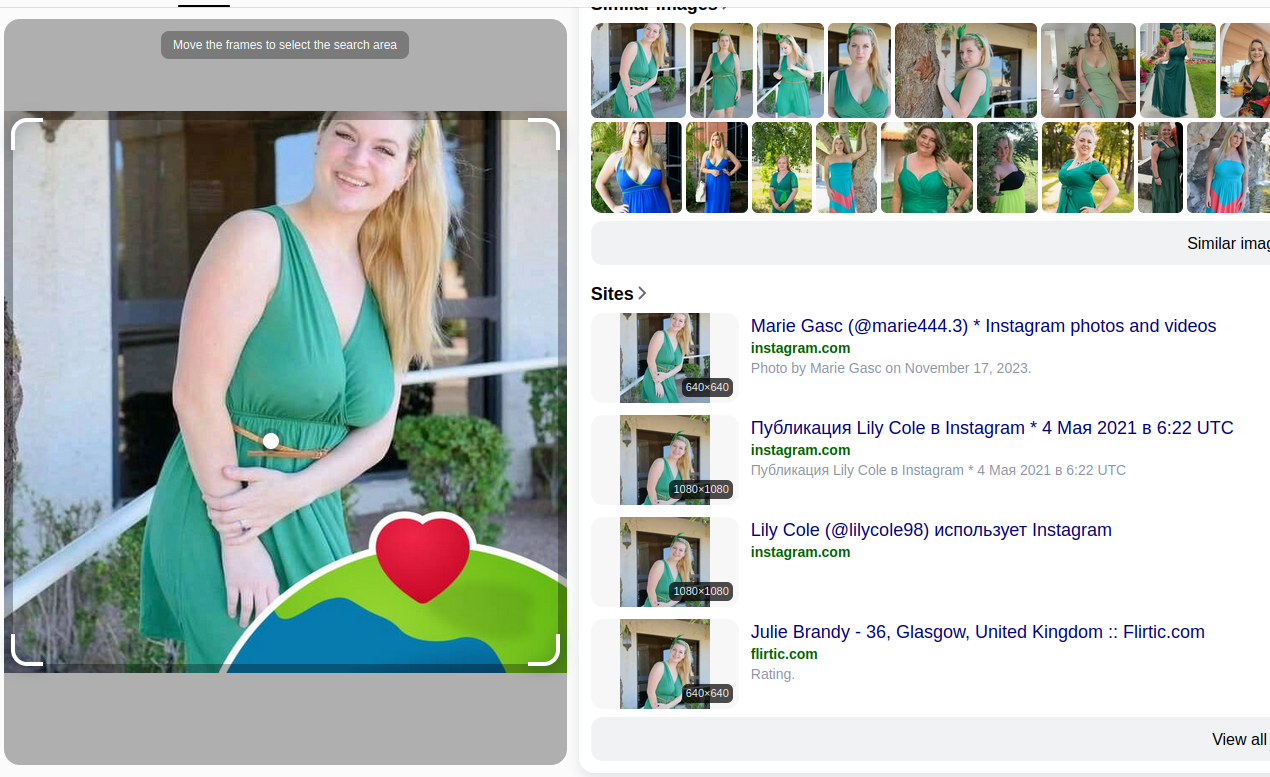Open similar image with dark green long dress on lawn

[x=1177, y=70]
